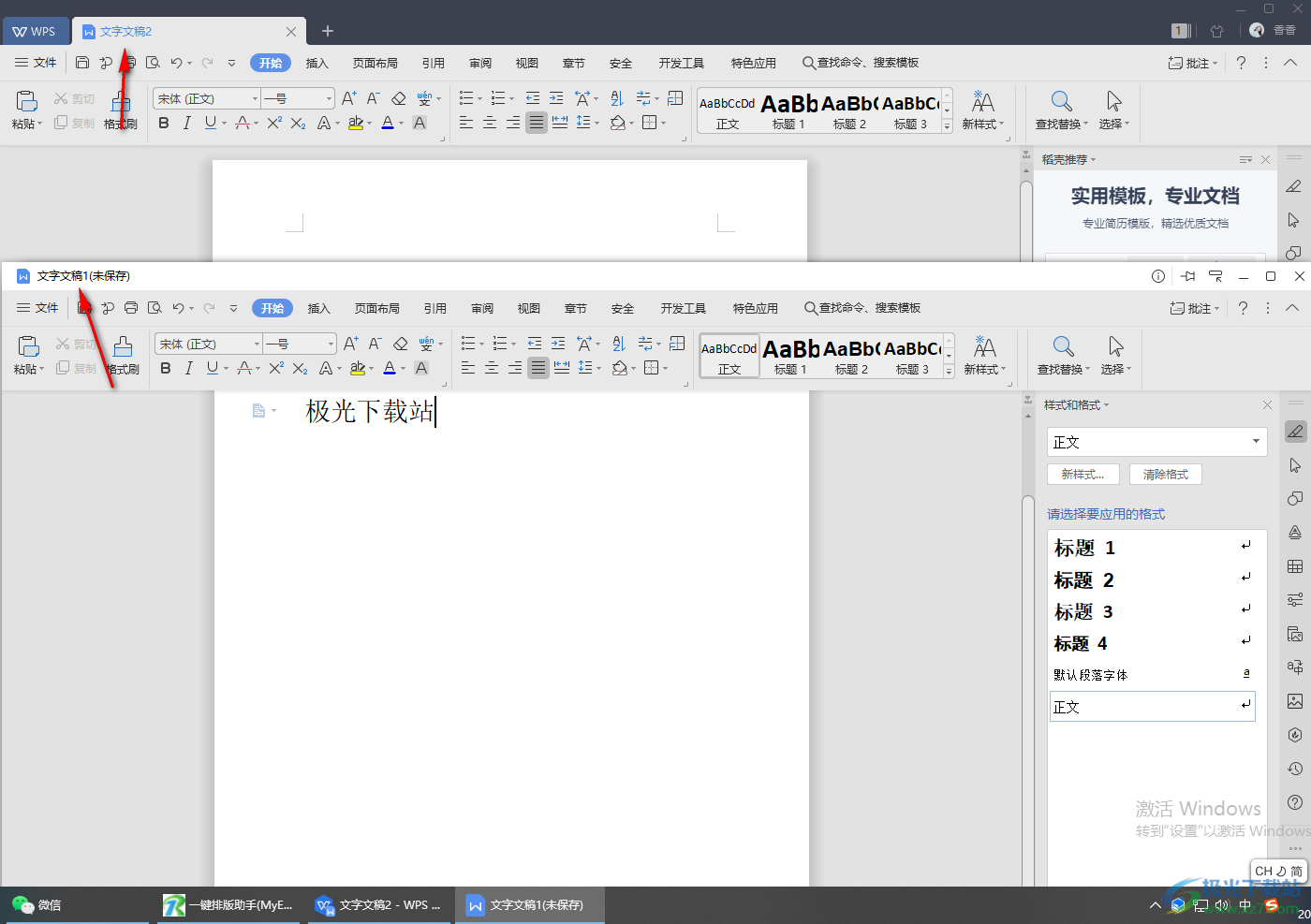1311x924 pixels.
Task: Apply 标题 2 from ribbon gallery in 文字文稿1
Action: click(851, 357)
